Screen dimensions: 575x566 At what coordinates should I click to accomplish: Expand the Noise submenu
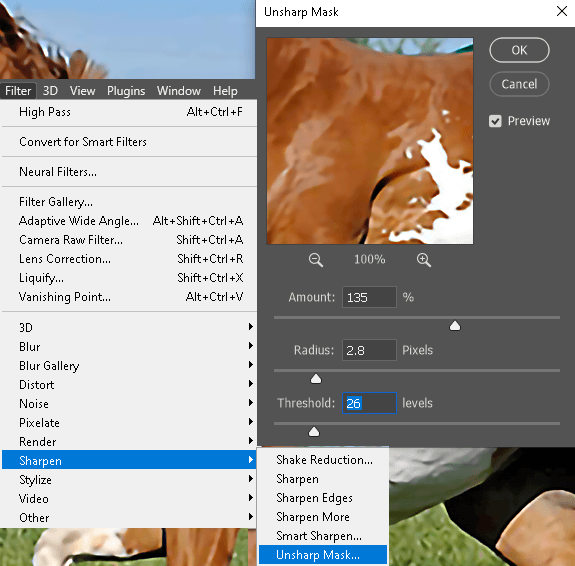(x=129, y=403)
